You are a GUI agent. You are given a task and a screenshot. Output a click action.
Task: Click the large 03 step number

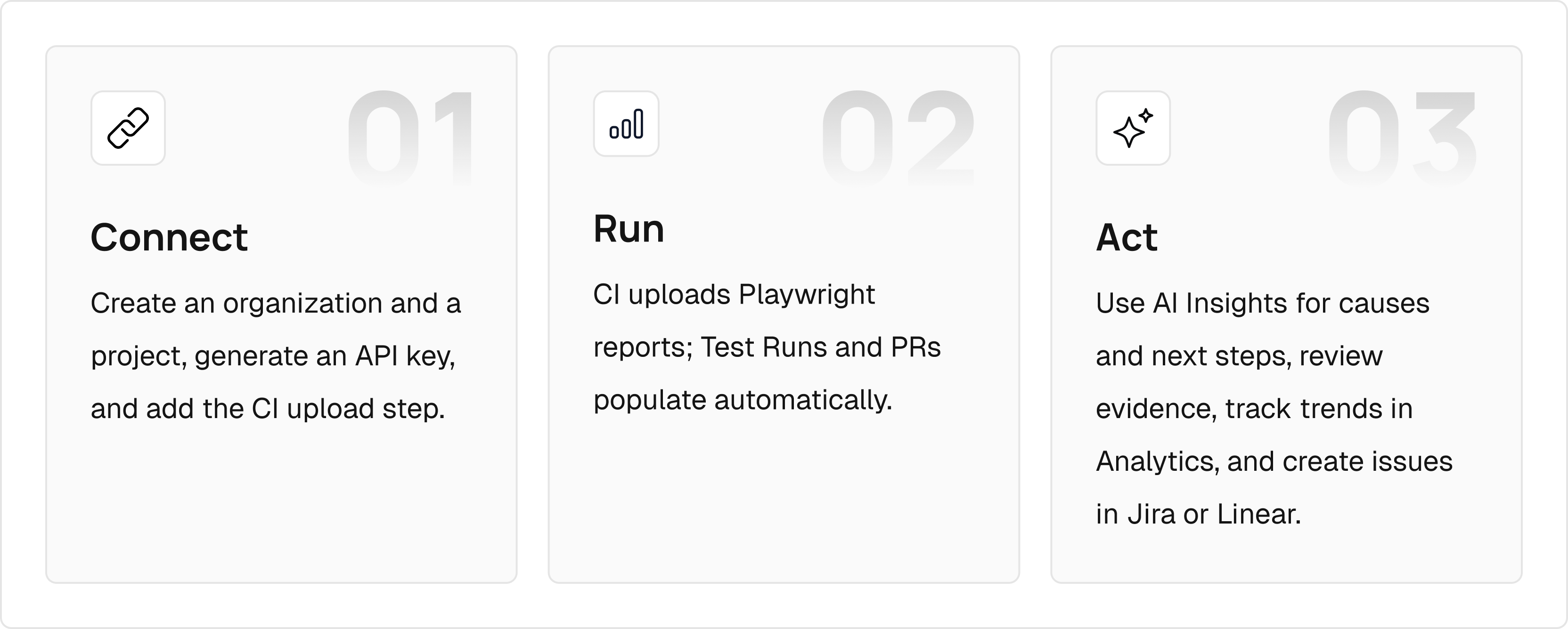1401,137
